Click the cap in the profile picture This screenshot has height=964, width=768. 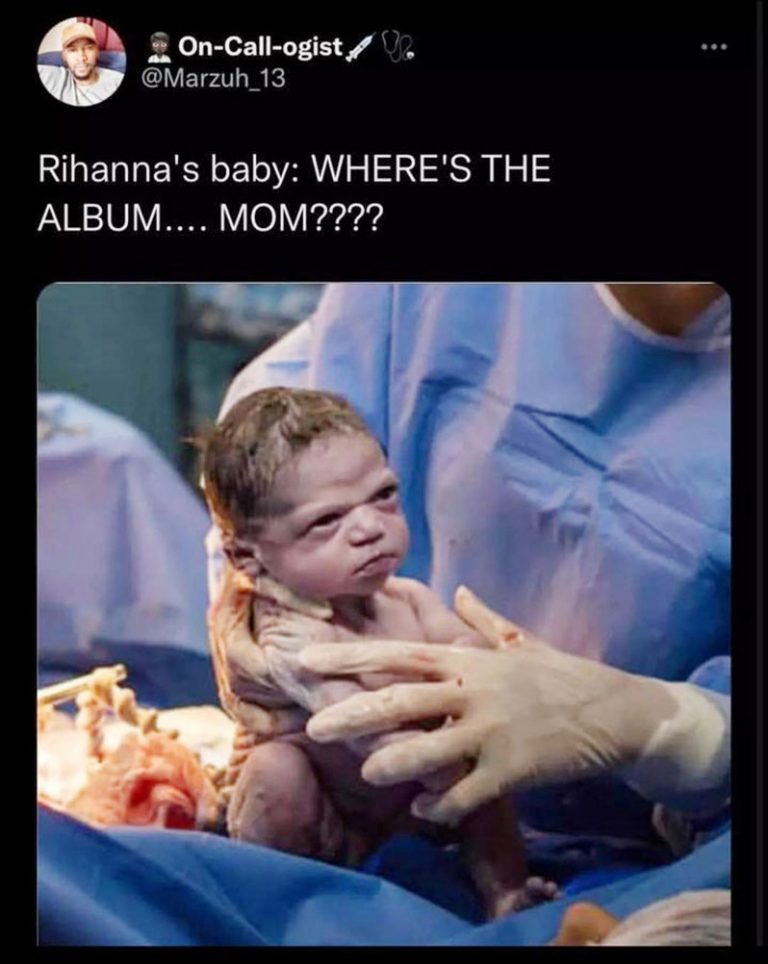click(x=79, y=31)
